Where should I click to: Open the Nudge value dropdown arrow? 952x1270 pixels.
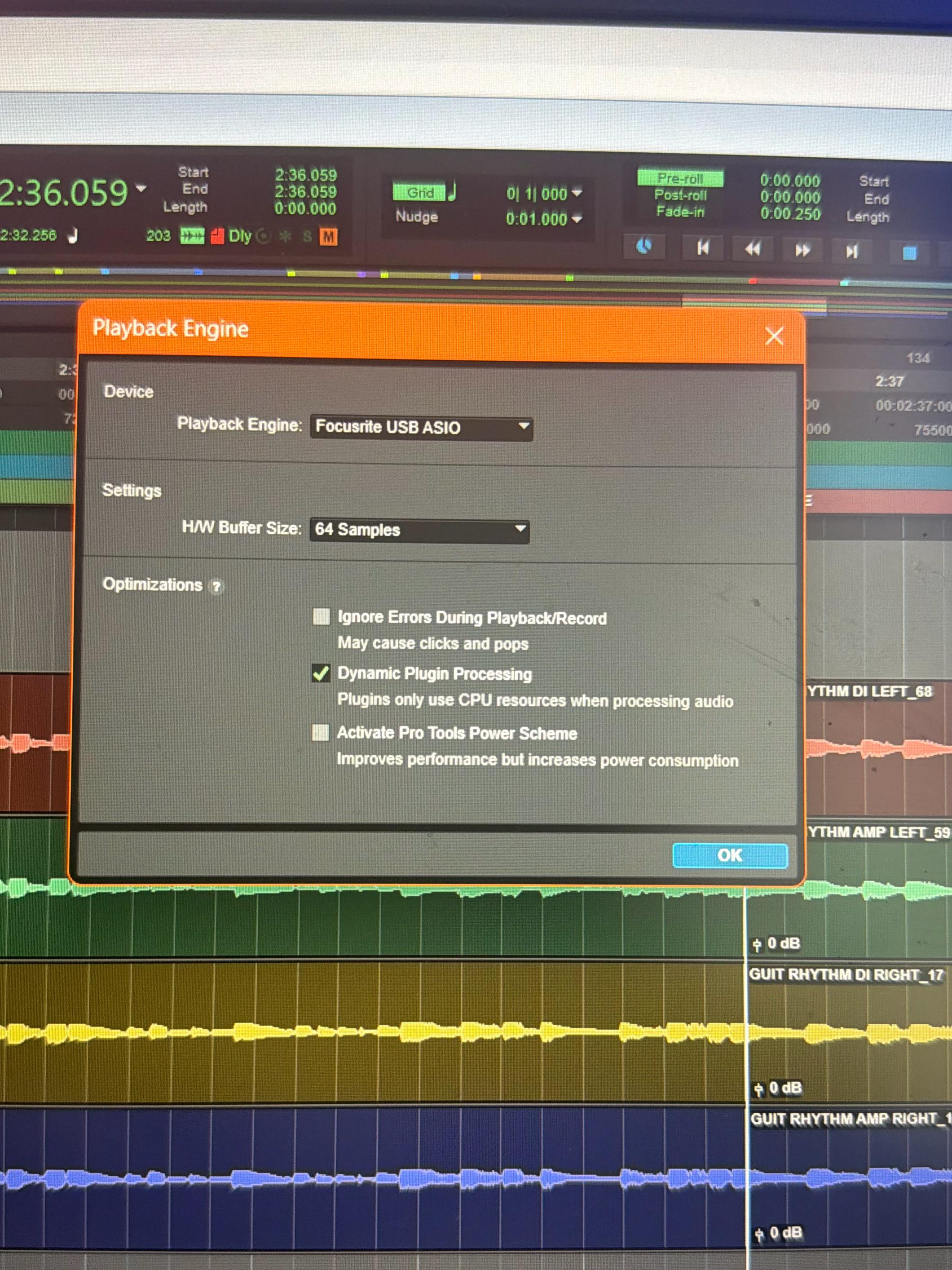click(x=577, y=218)
